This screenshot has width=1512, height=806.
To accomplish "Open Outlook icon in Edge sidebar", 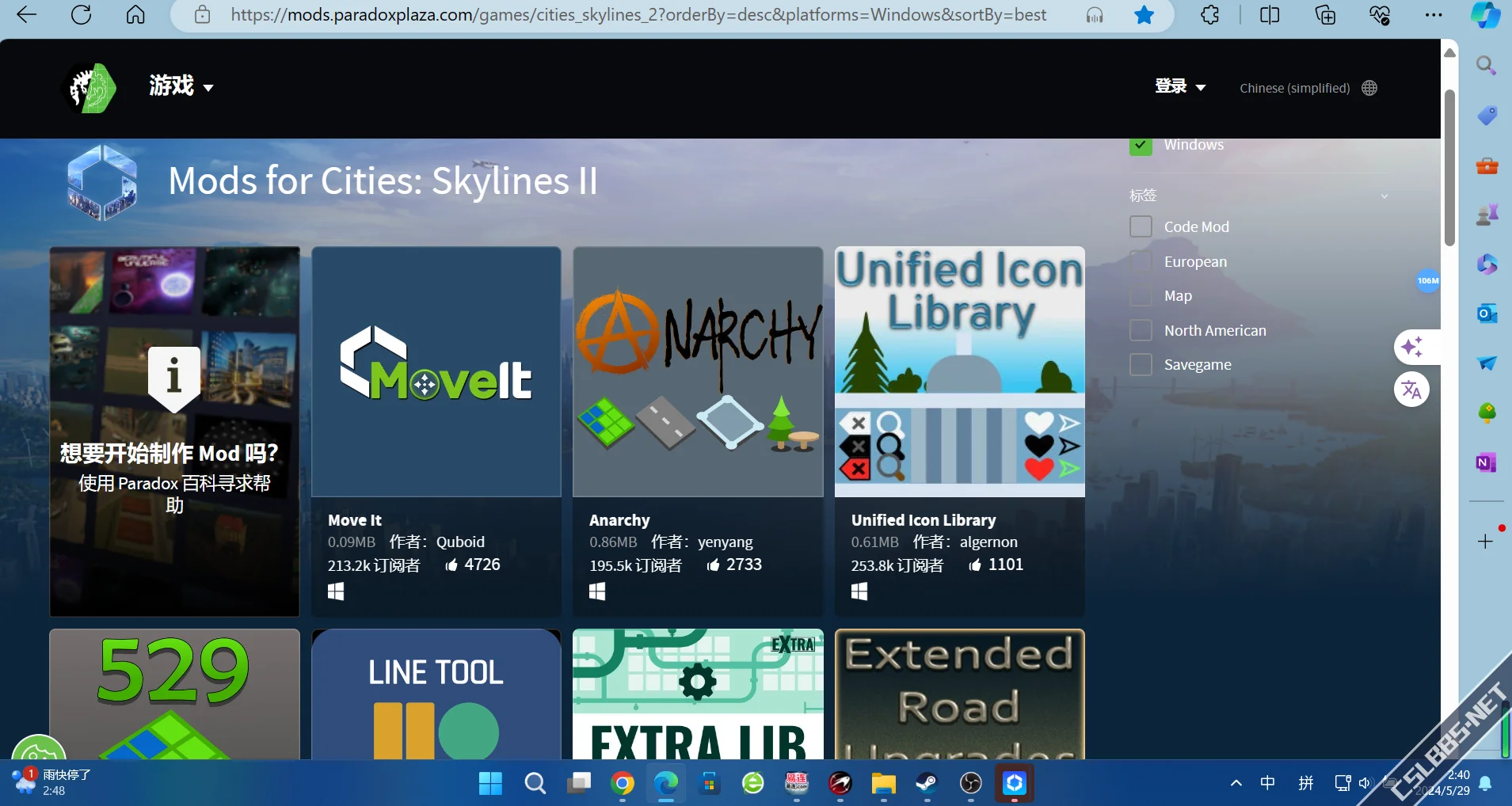I will [1487, 314].
